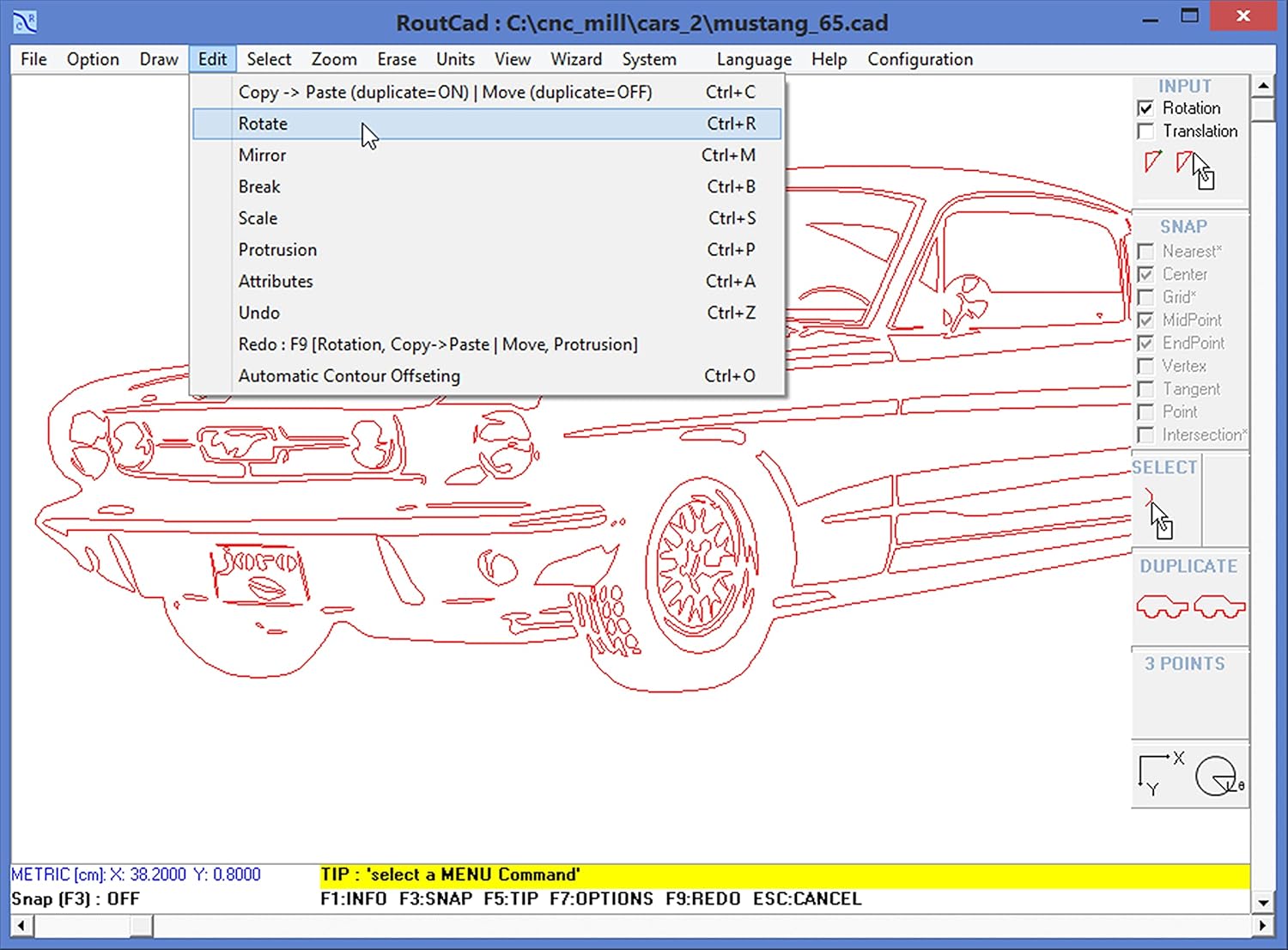Select the Scale command
This screenshot has width=1288, height=950.
tap(258, 218)
